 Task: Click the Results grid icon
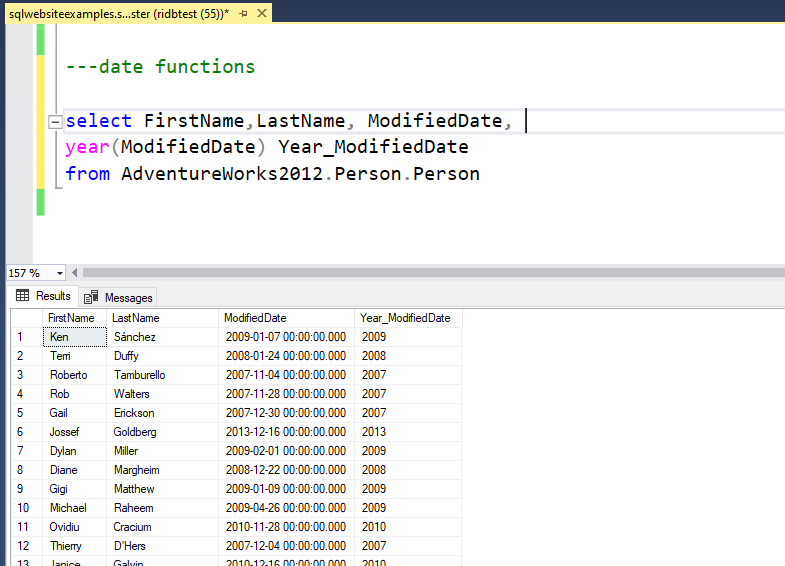23,295
